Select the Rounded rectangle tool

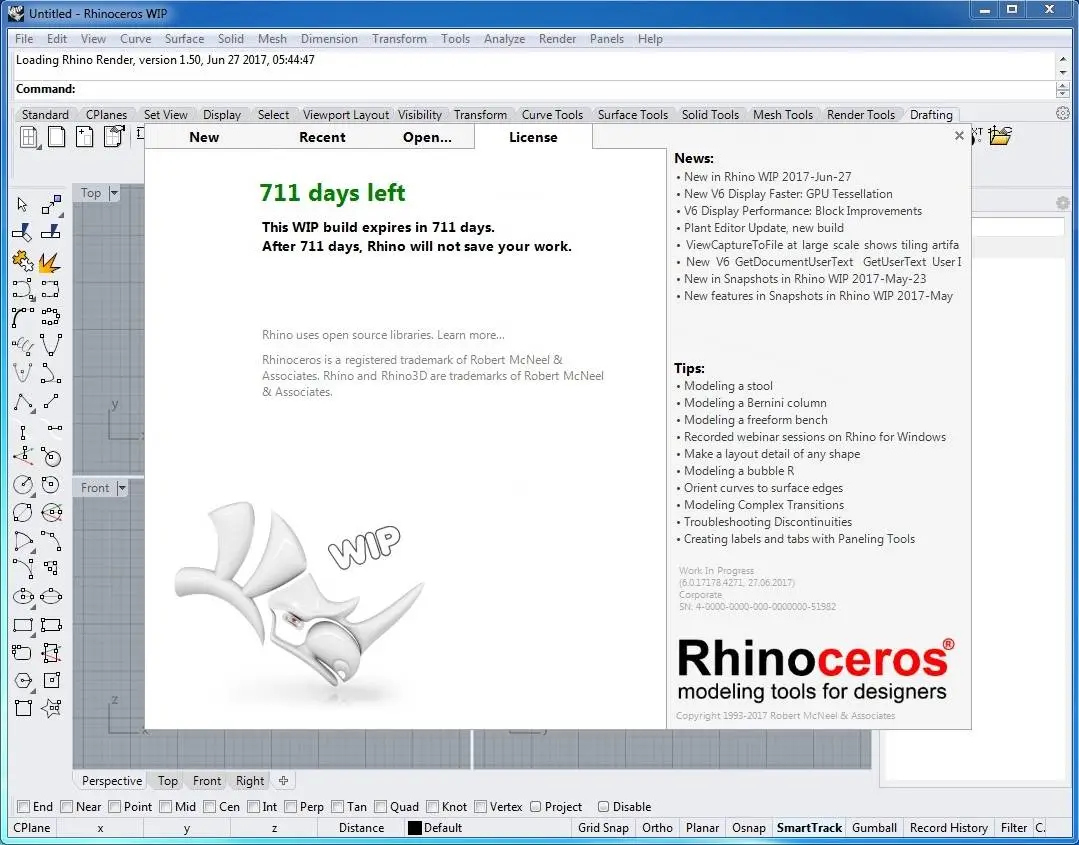click(23, 652)
